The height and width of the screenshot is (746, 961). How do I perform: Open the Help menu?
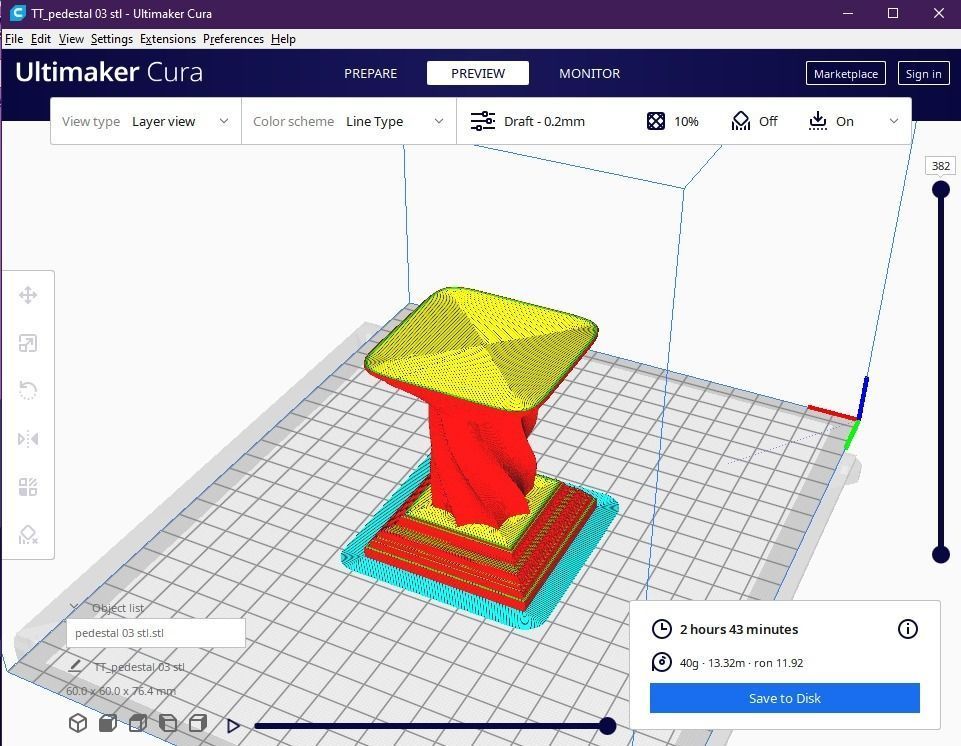(283, 39)
